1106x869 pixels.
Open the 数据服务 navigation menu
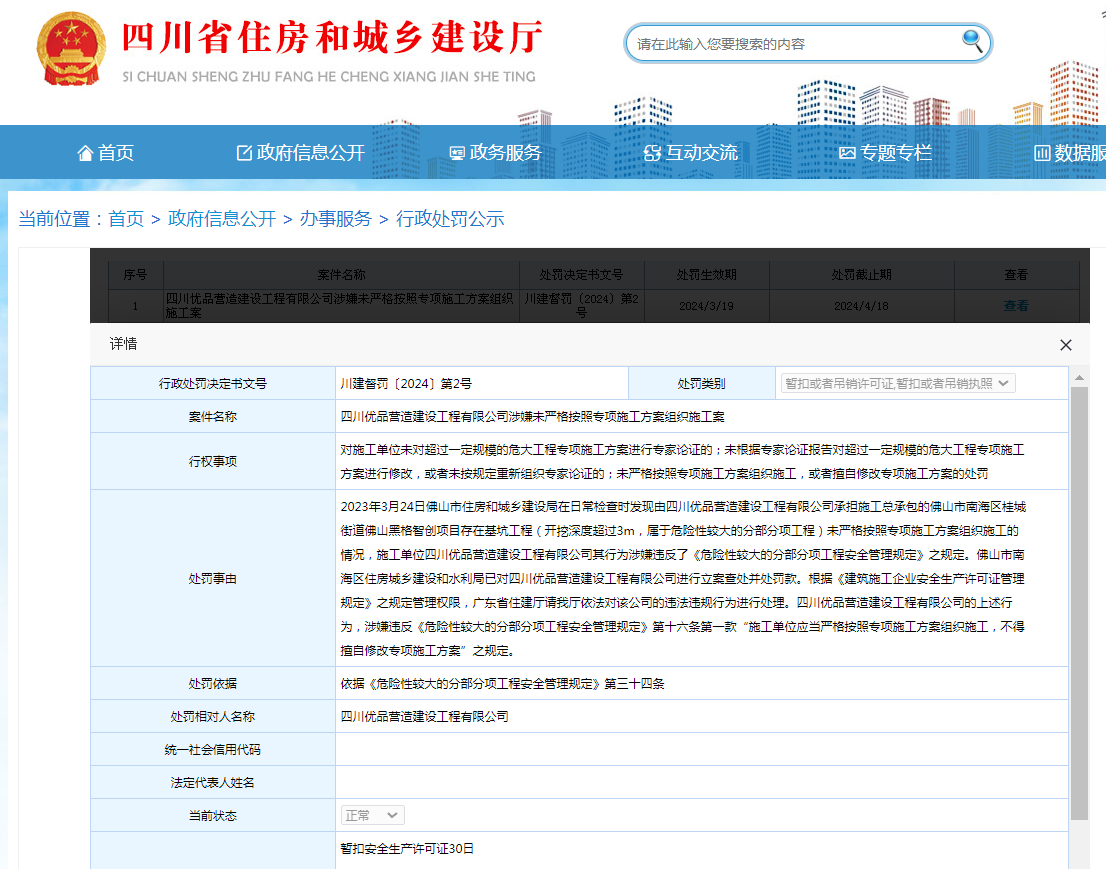(x=1070, y=153)
